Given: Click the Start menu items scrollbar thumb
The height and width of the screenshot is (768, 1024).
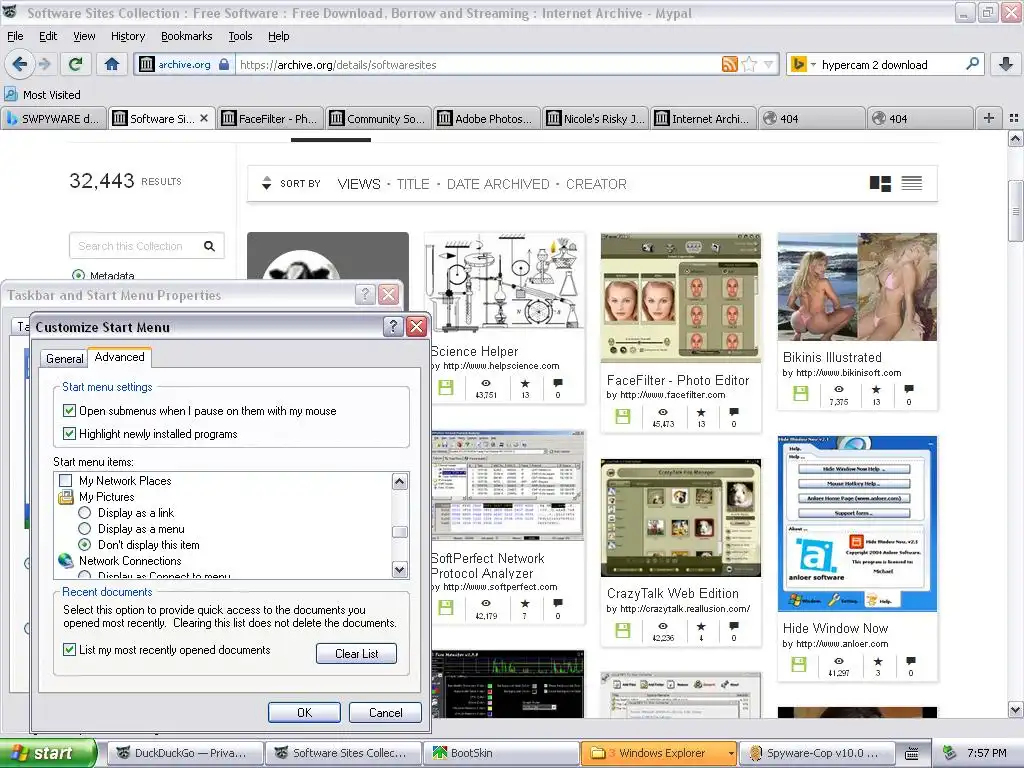Looking at the screenshot, I should tap(400, 532).
